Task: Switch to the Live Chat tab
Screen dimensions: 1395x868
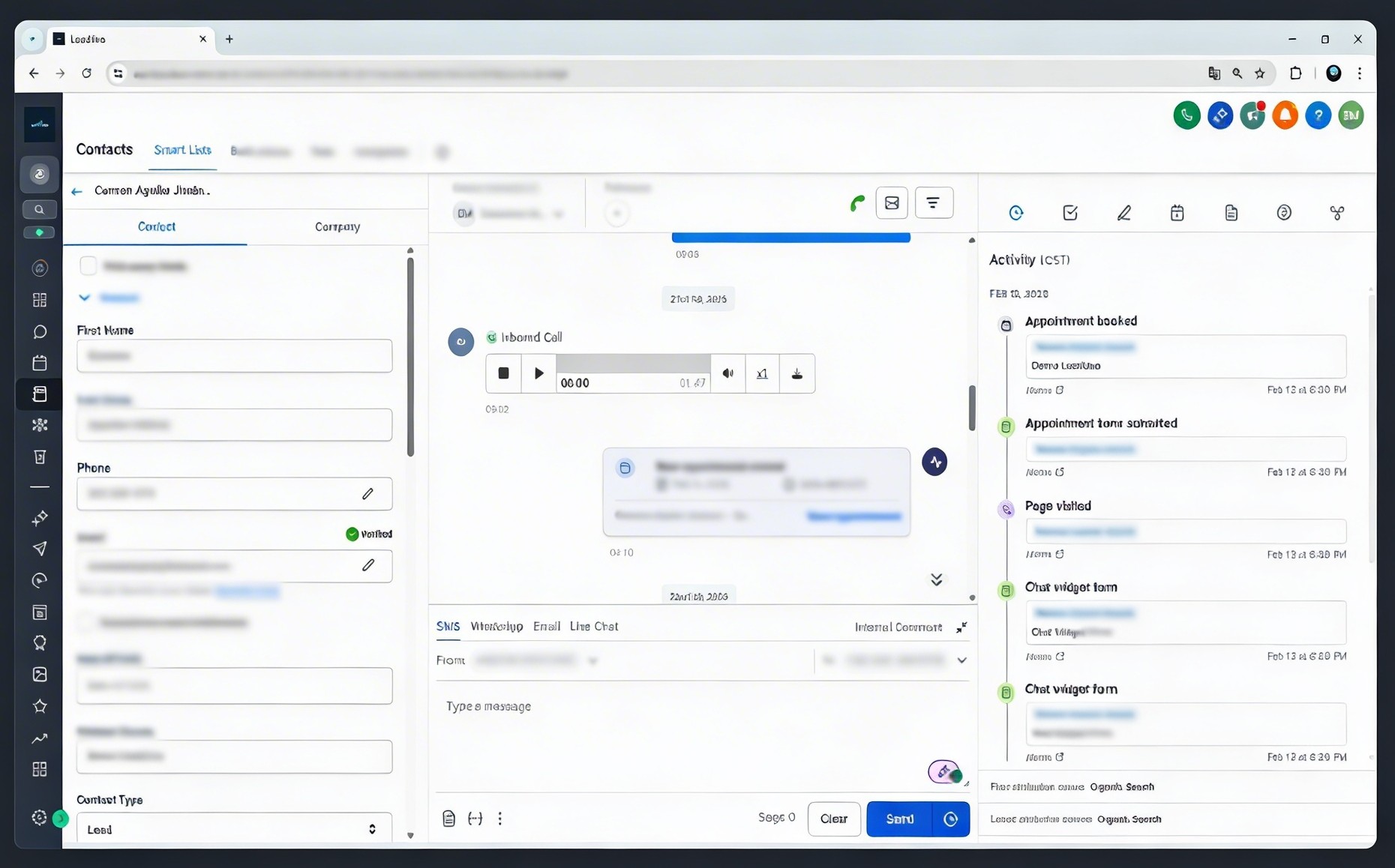Action: coord(594,627)
